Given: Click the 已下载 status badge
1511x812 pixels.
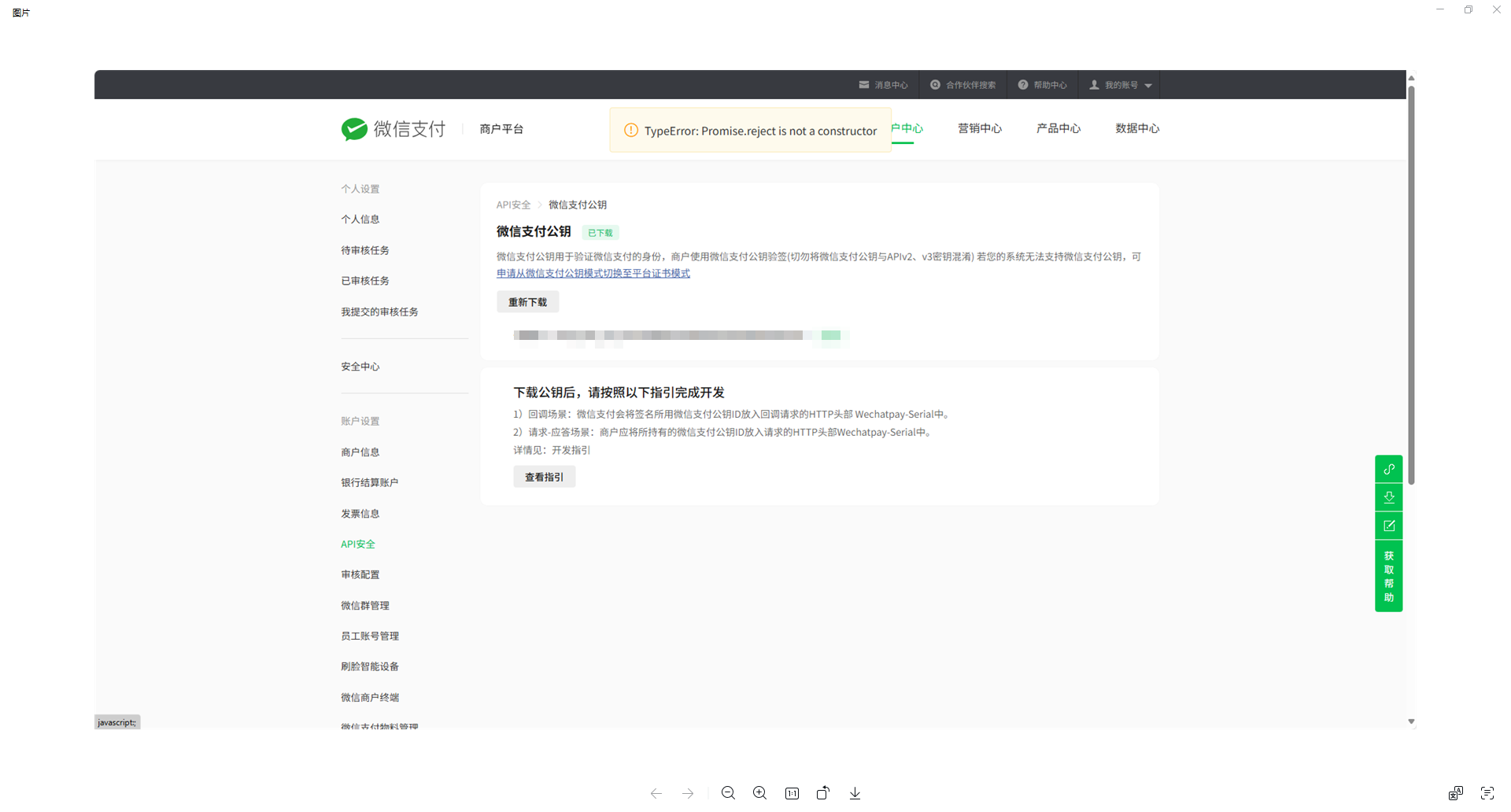Looking at the screenshot, I should tap(600, 233).
